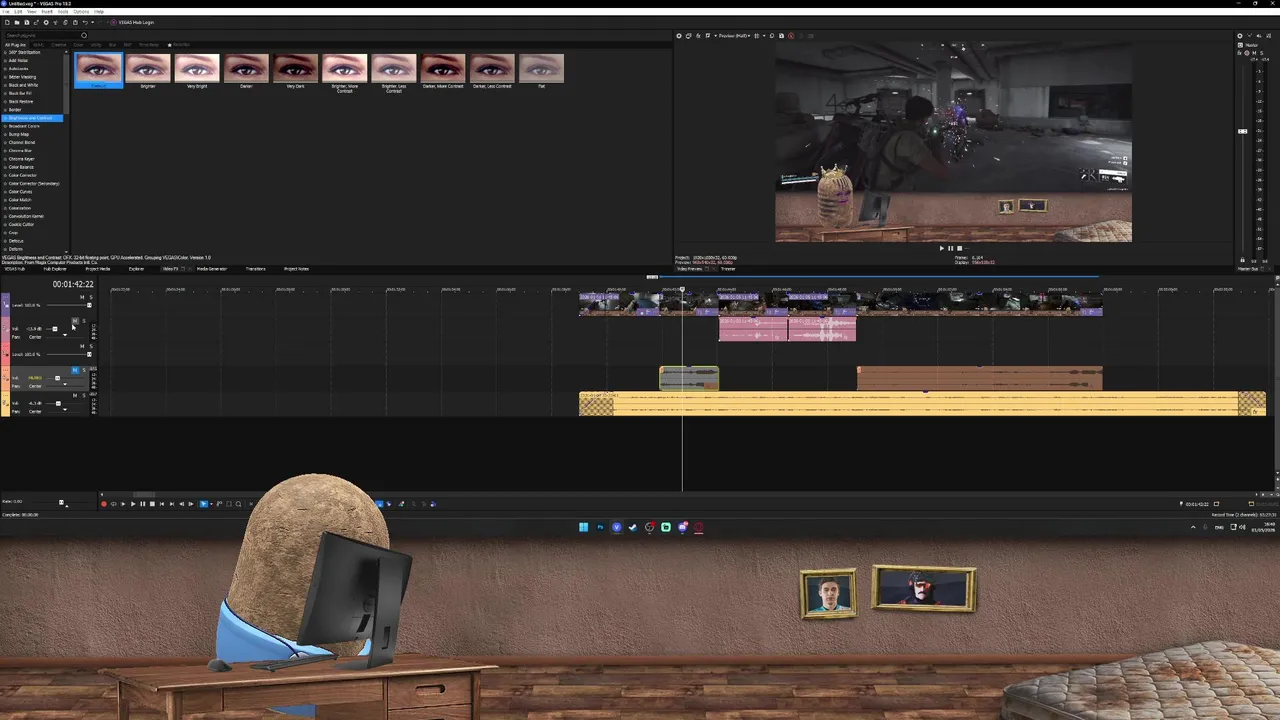Solo the fifth track (yellow audio)

pyautogui.click(x=84, y=395)
